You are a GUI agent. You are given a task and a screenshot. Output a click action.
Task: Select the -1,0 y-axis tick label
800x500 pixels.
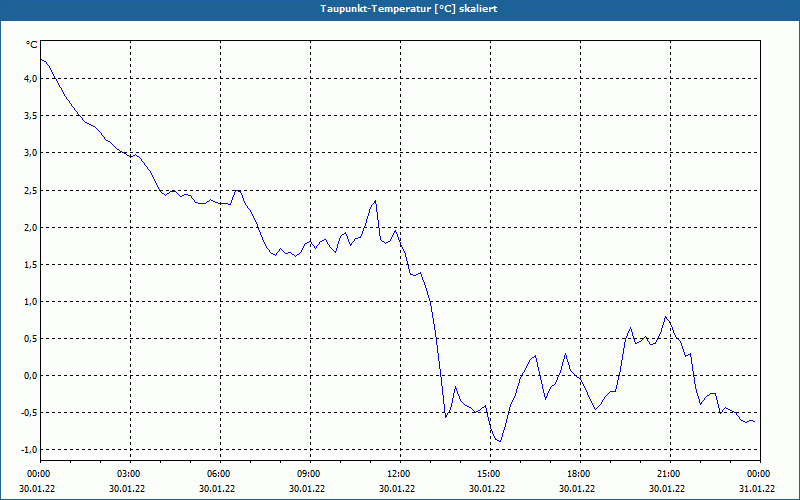(x=28, y=450)
